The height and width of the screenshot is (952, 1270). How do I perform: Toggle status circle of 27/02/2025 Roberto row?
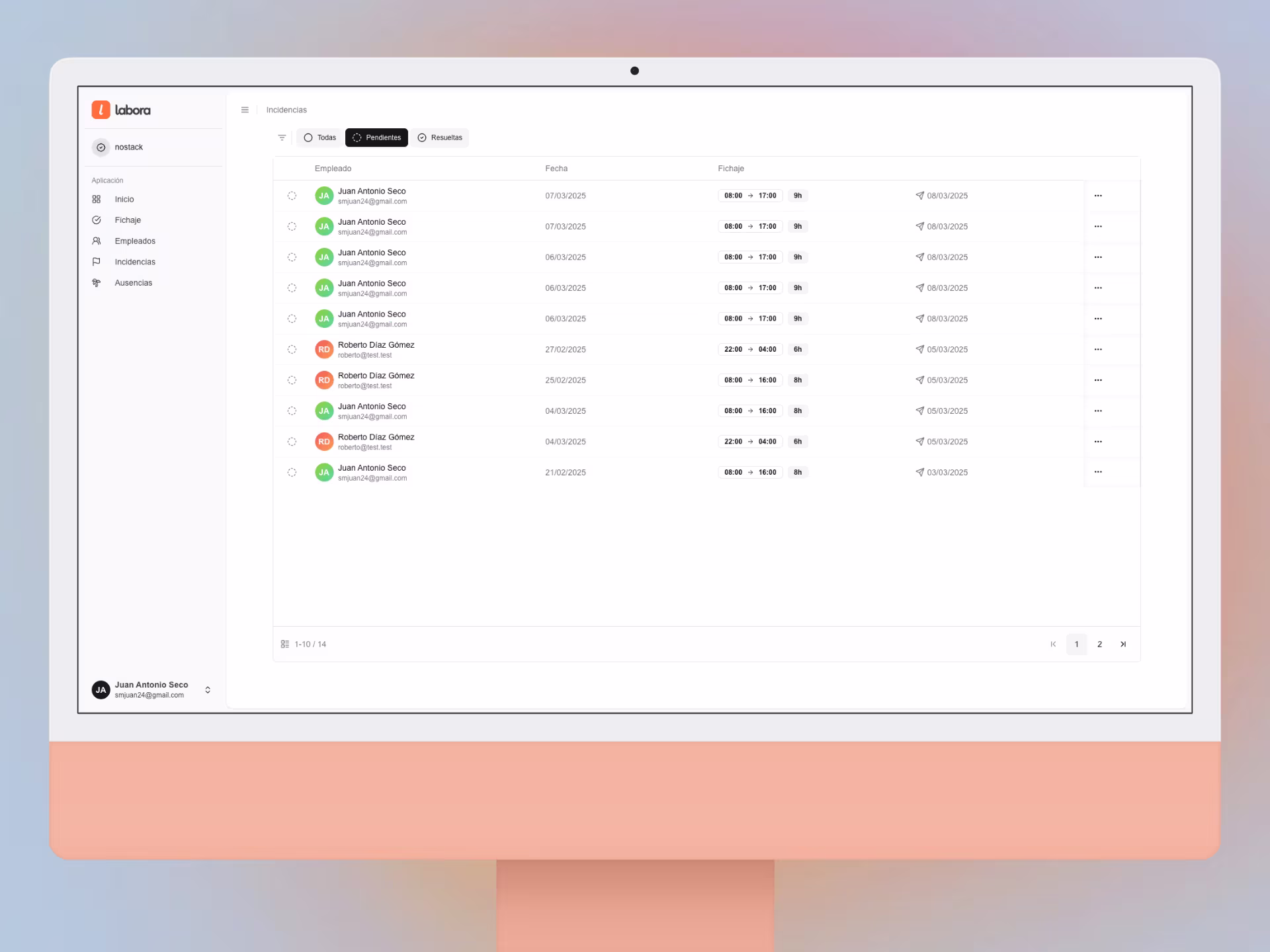point(292,350)
